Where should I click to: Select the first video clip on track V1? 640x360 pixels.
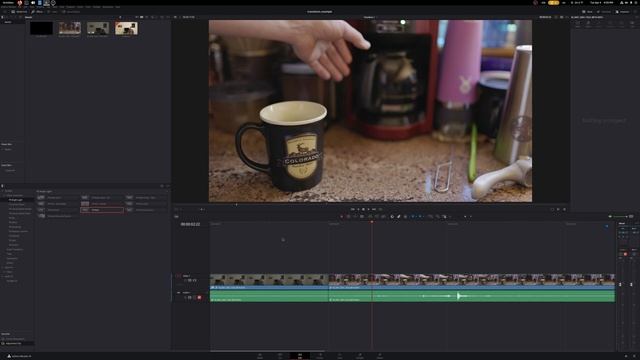269,282
